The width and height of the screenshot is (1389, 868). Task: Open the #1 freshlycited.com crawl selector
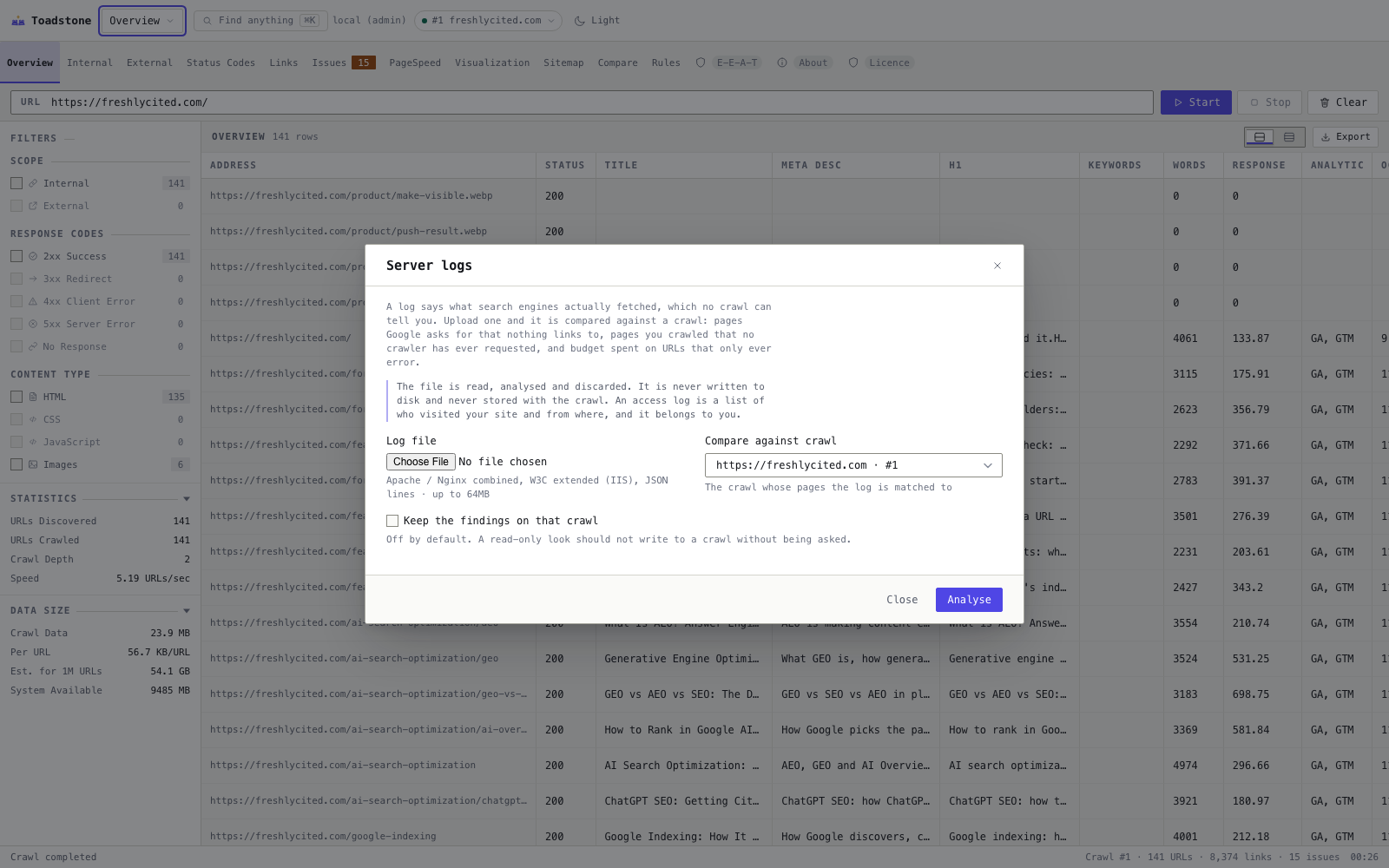click(488, 21)
